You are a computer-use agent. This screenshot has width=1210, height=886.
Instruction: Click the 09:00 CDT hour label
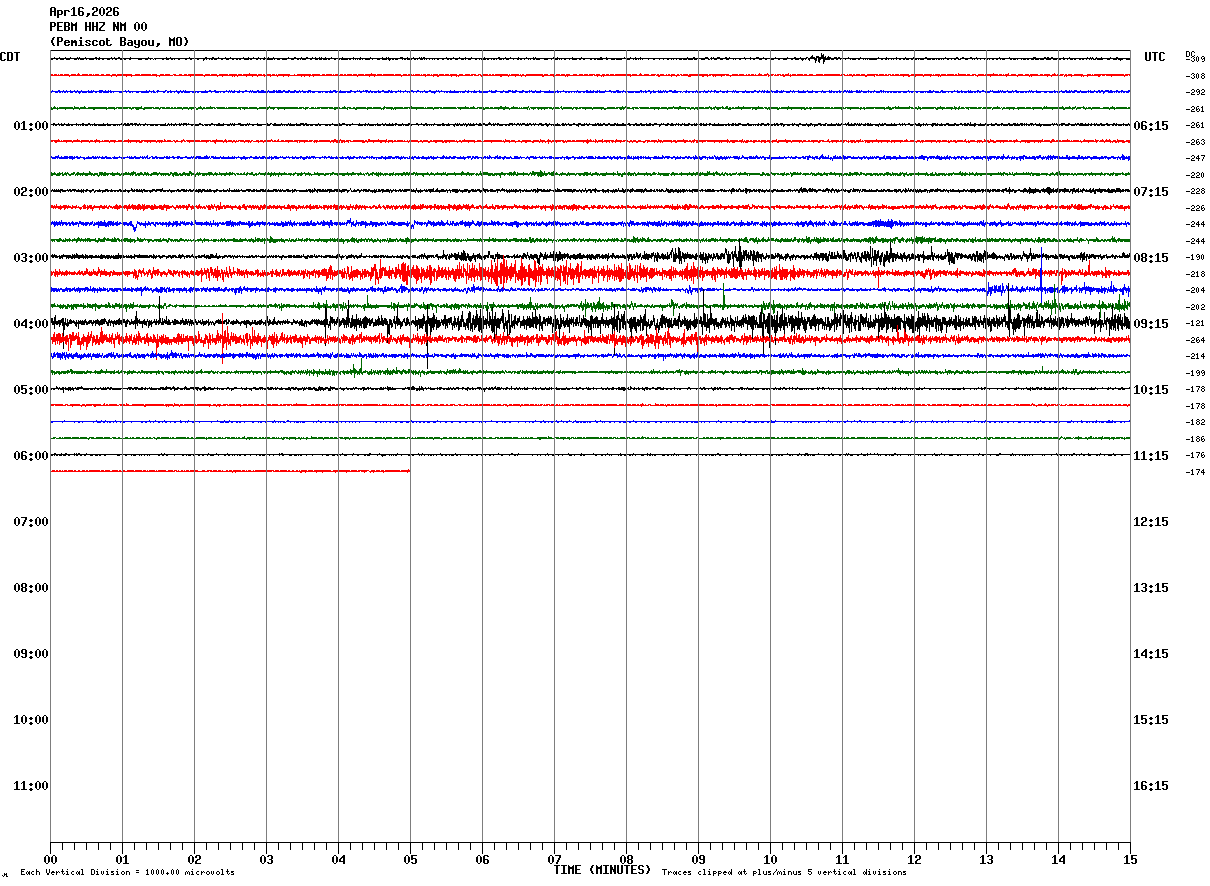pyautogui.click(x=31, y=654)
